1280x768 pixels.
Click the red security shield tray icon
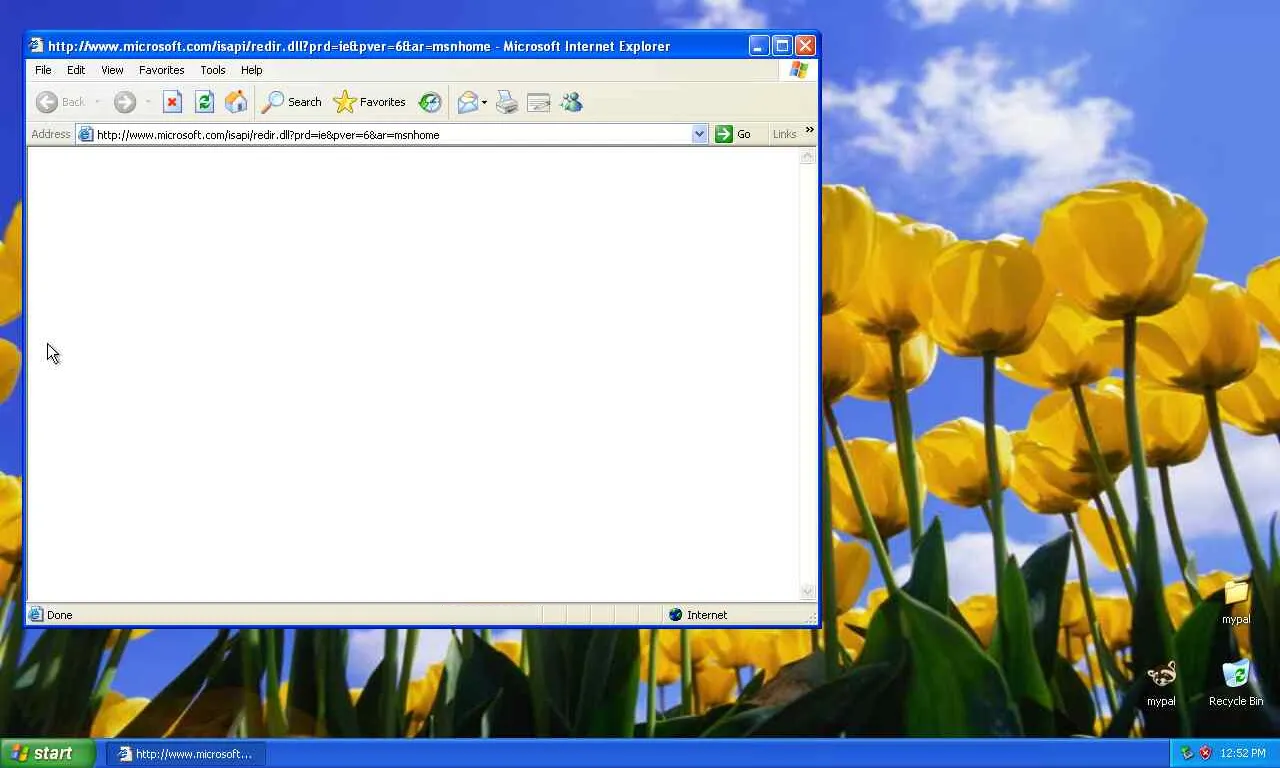(1205, 753)
